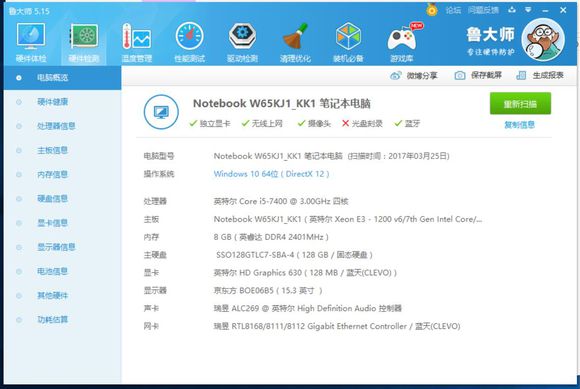
Task: Click the 蓝牙 feature indicator
Action: point(407,124)
